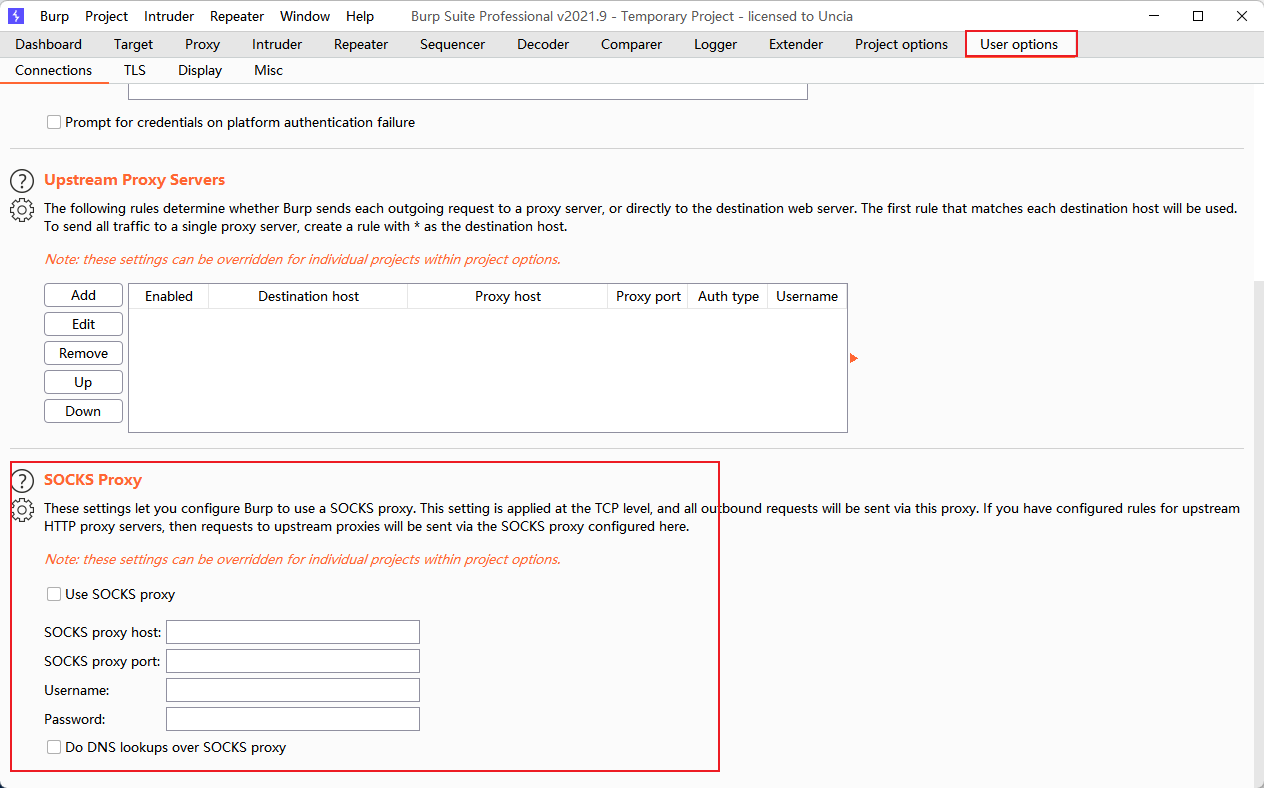
Task: Open the TLS sub-tab
Action: pos(135,70)
